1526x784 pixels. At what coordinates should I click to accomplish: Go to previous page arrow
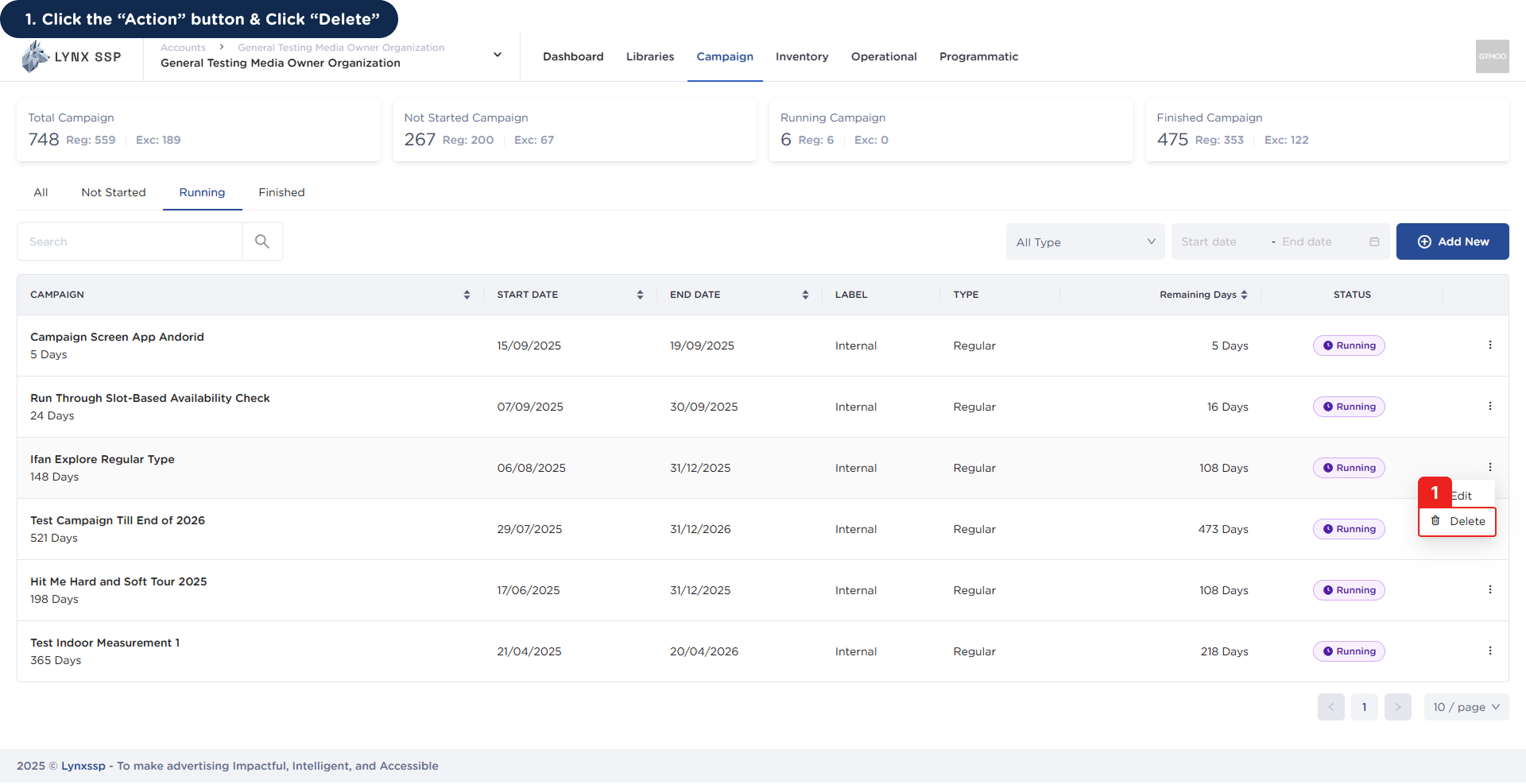[1331, 707]
